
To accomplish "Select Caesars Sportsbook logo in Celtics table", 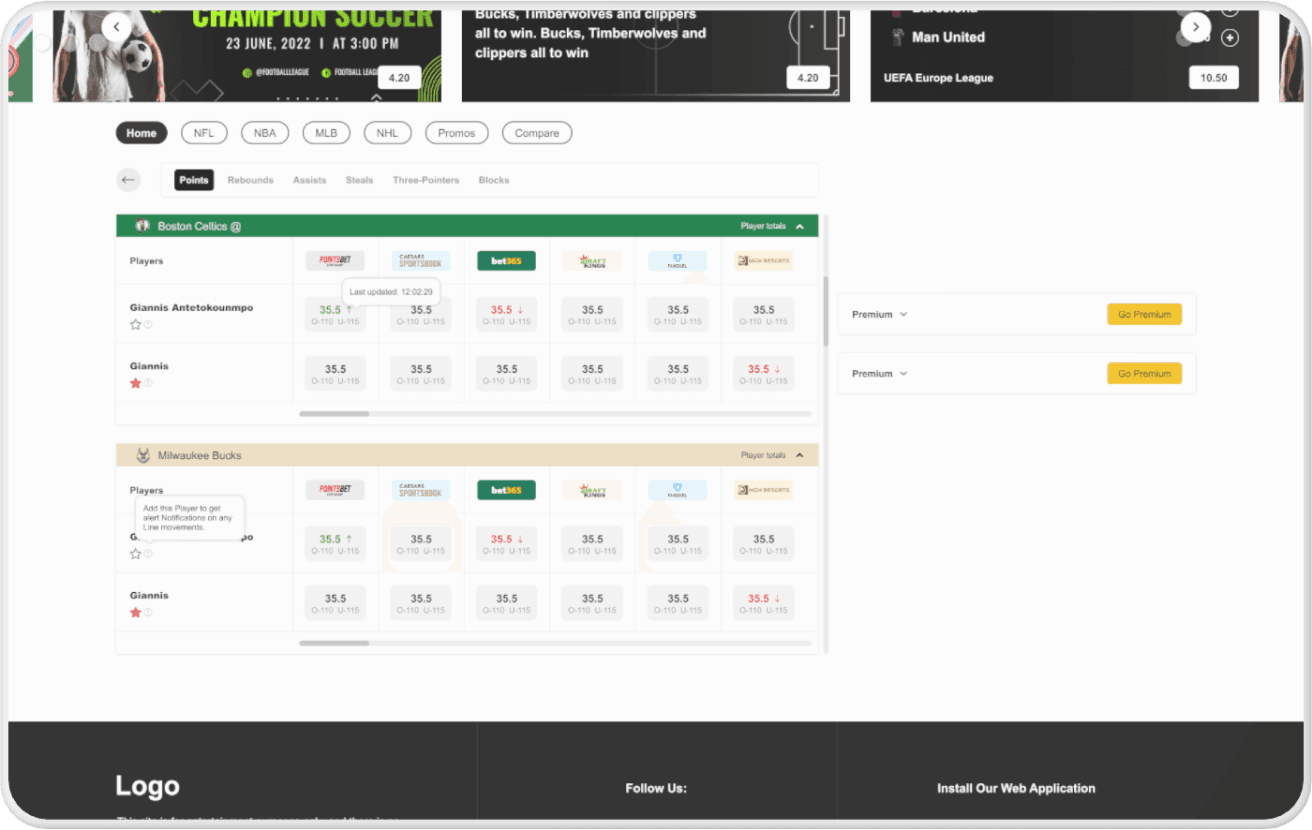I will (420, 261).
